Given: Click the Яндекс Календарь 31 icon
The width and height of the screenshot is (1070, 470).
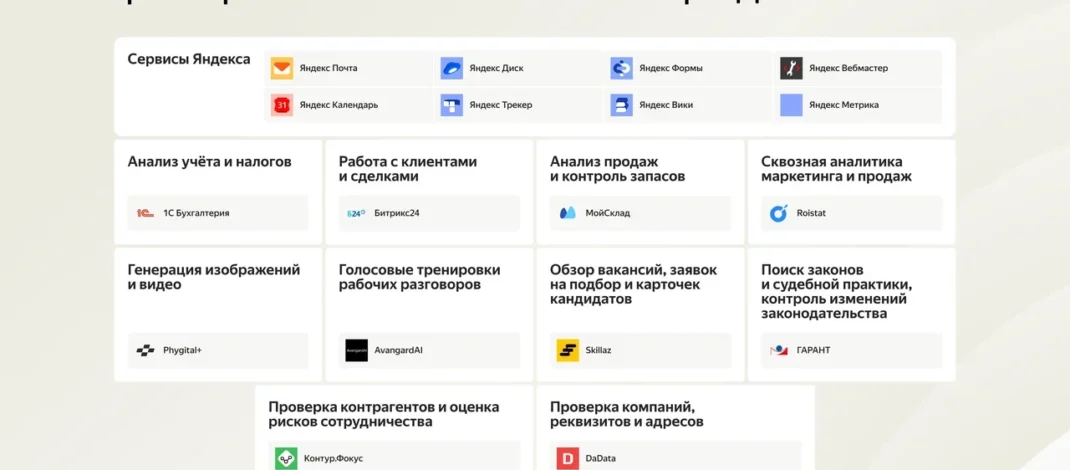Looking at the screenshot, I should click(282, 105).
